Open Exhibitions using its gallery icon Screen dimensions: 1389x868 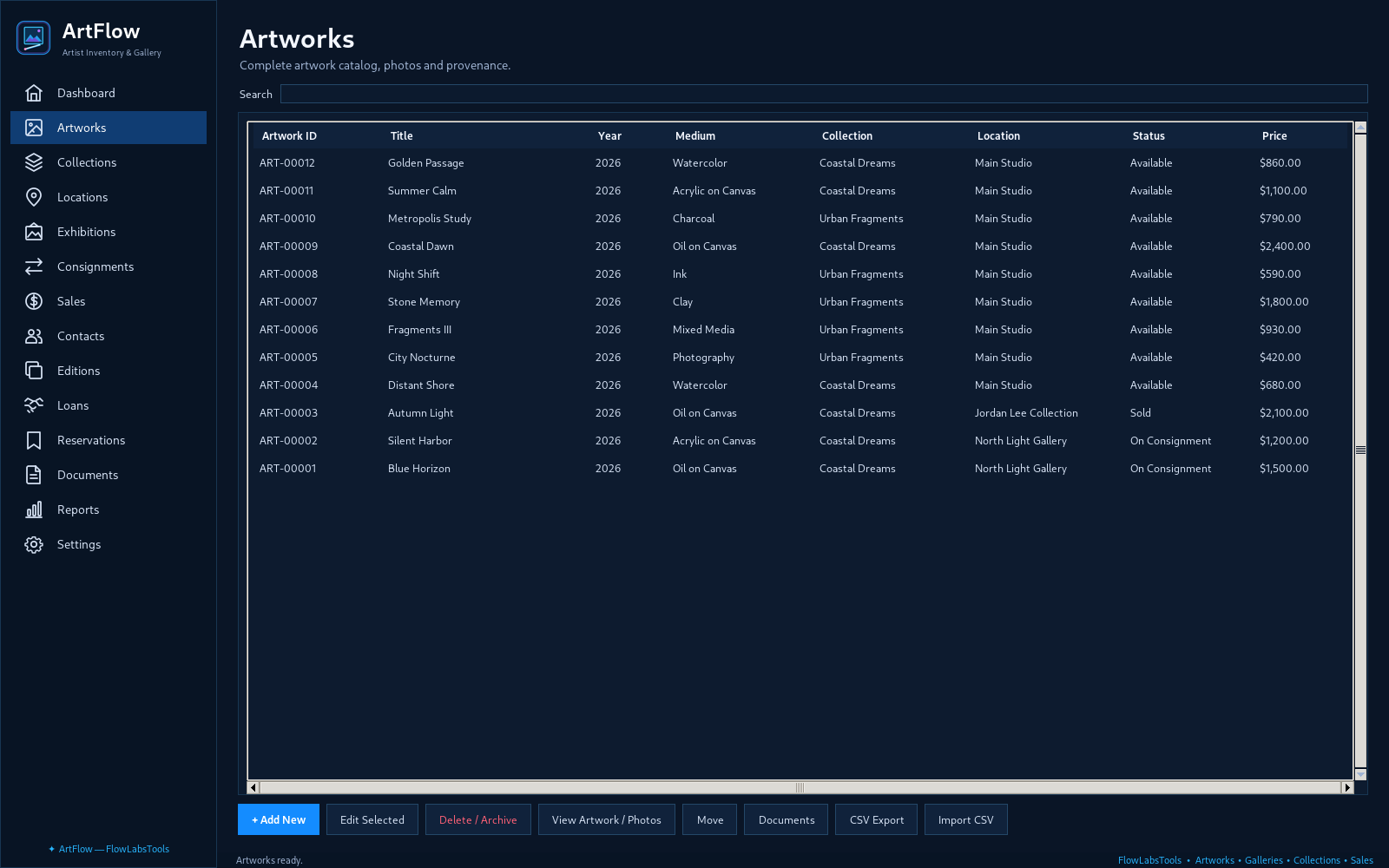[x=34, y=232]
